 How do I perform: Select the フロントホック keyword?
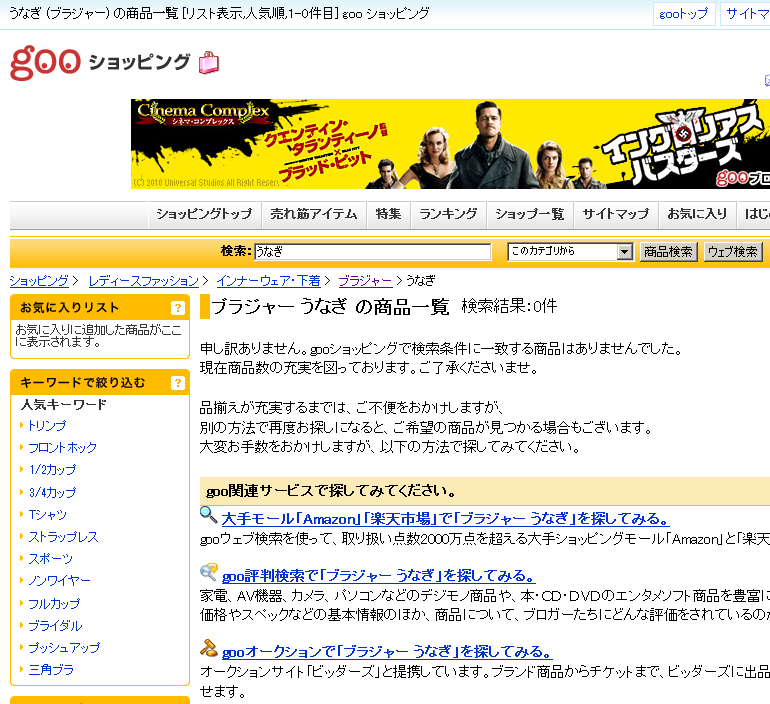(62, 448)
